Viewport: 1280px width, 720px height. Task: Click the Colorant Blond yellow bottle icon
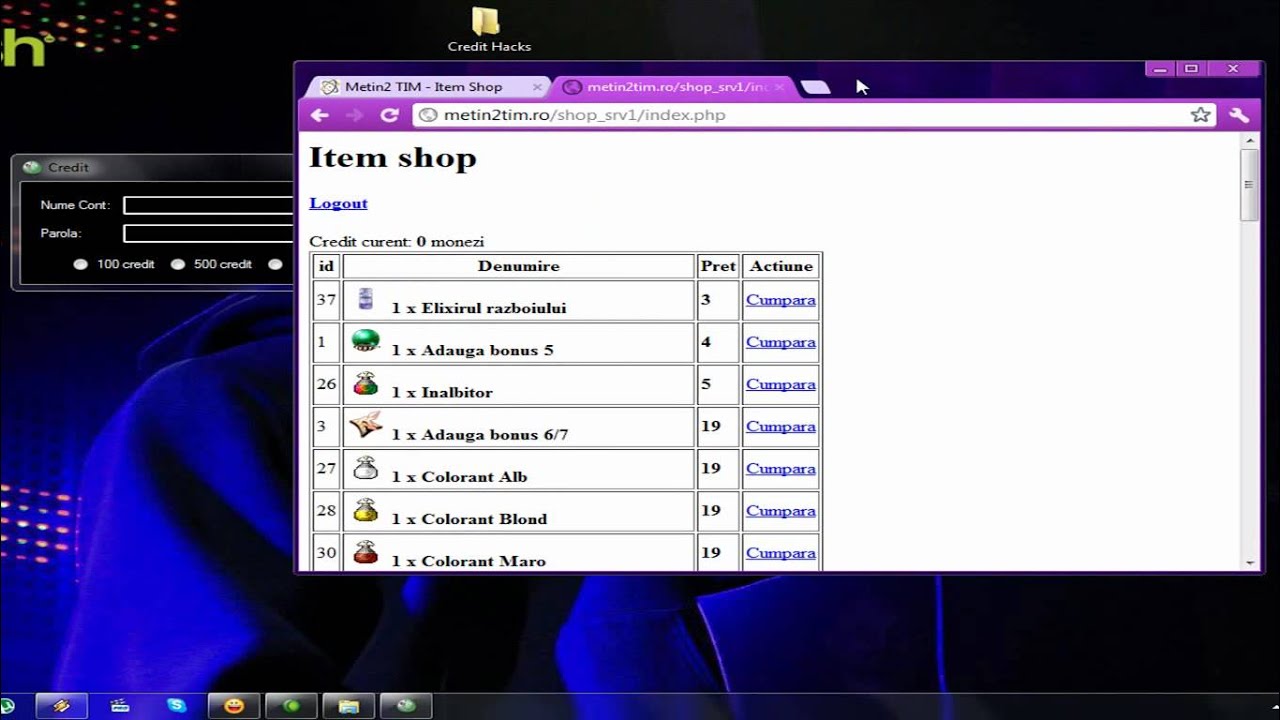coord(366,509)
